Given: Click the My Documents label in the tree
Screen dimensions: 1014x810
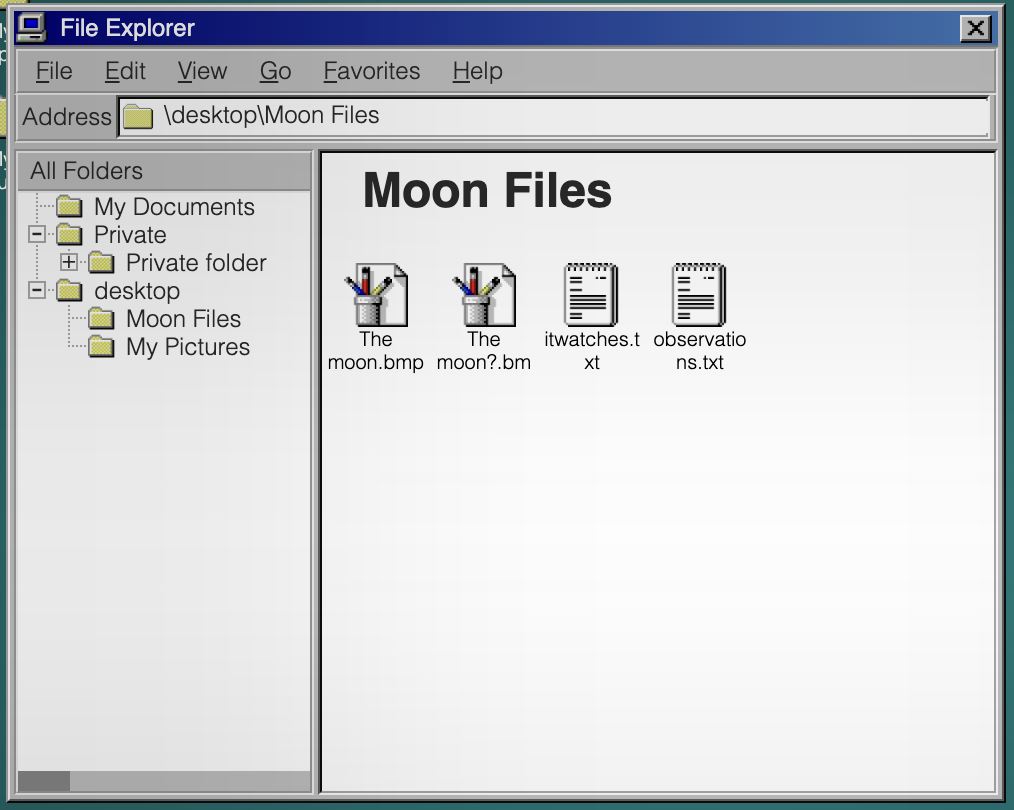Looking at the screenshot, I should click(174, 207).
